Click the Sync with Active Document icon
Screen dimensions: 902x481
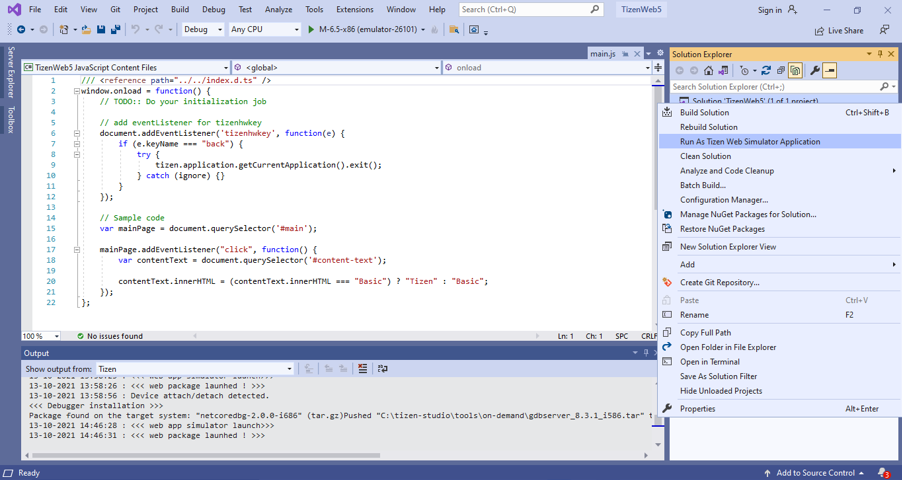(x=766, y=71)
